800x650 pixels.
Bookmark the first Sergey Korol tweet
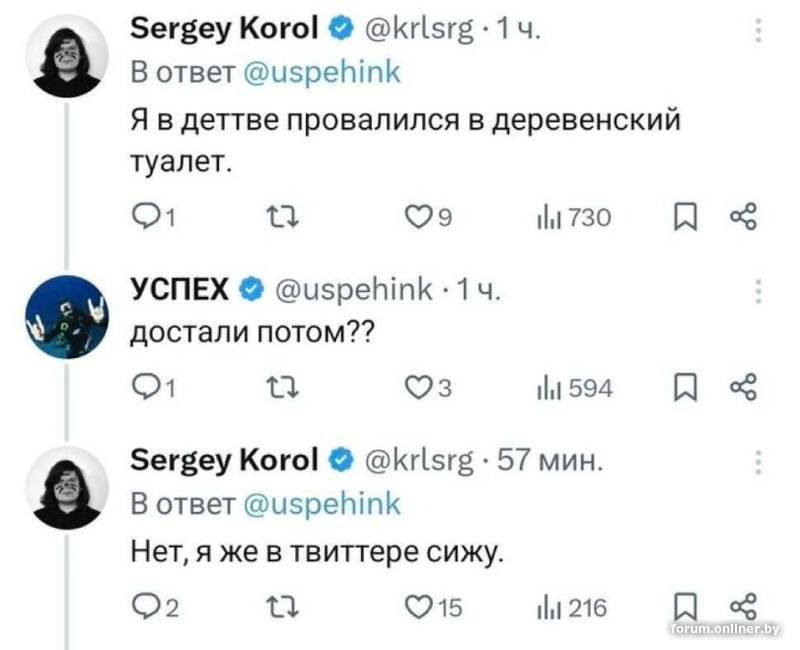pos(683,217)
